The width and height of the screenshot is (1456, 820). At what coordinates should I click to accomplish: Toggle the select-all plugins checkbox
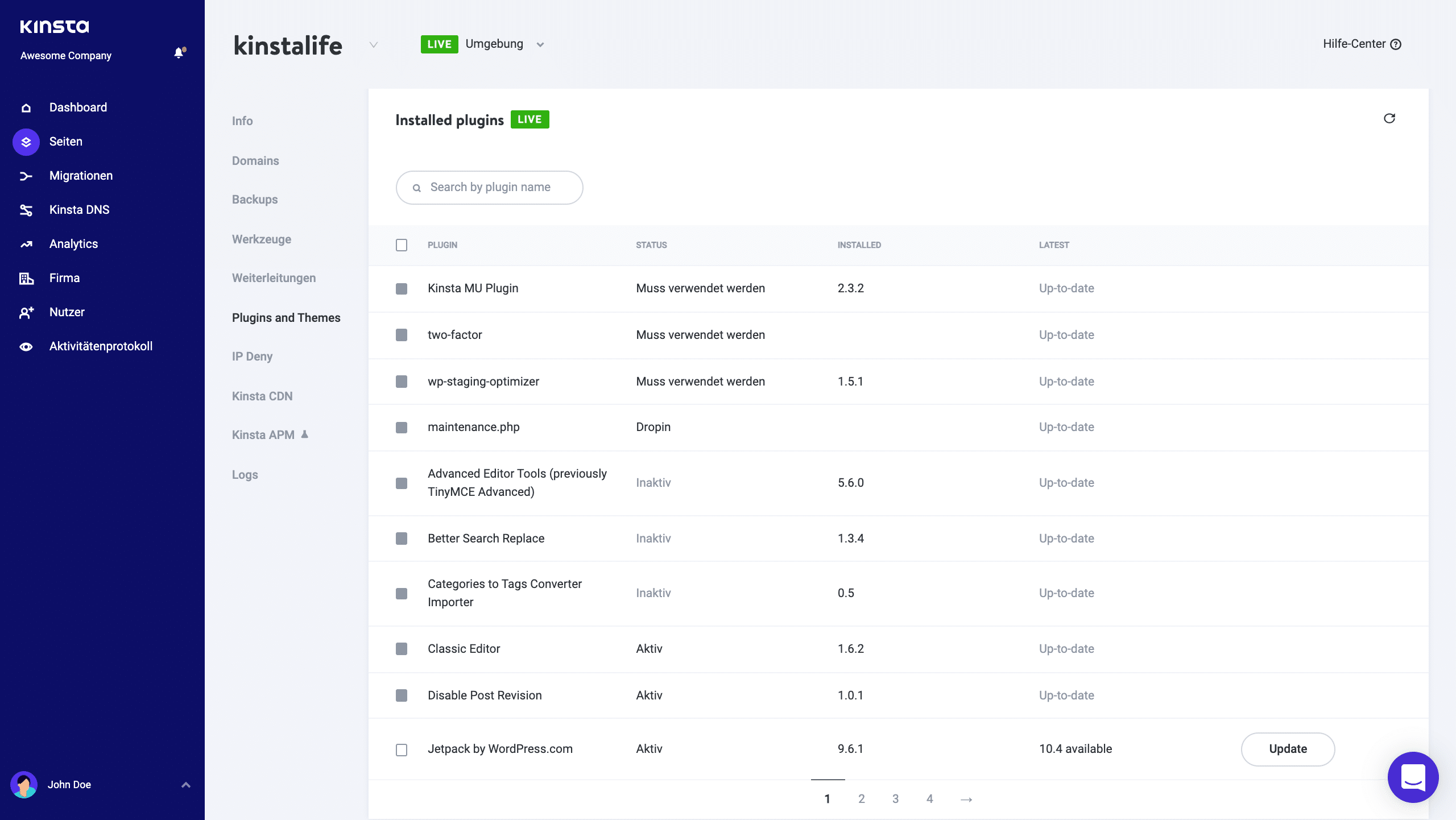point(402,245)
